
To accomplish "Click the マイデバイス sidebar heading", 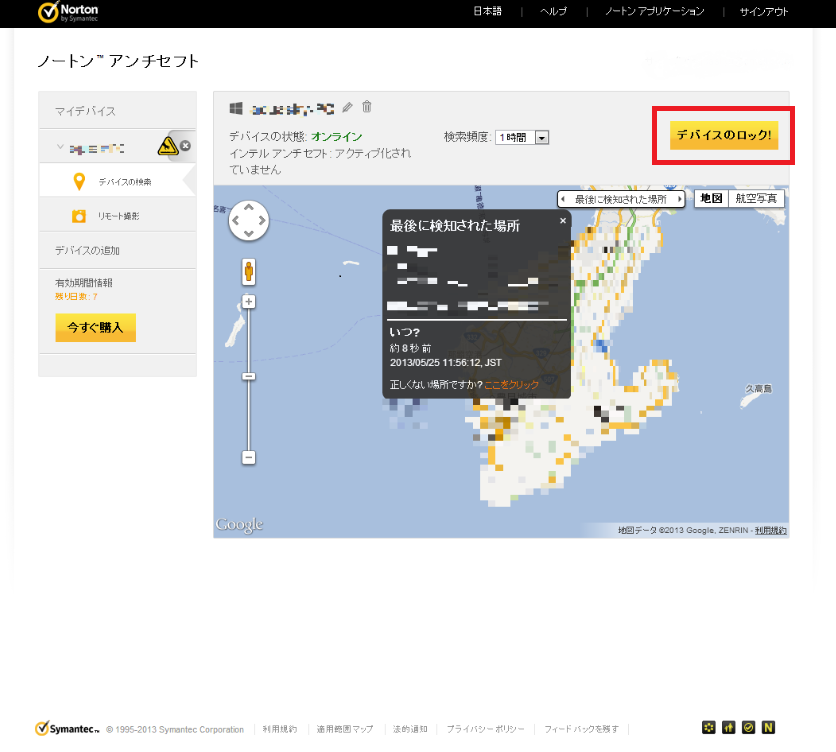I will coord(85,111).
